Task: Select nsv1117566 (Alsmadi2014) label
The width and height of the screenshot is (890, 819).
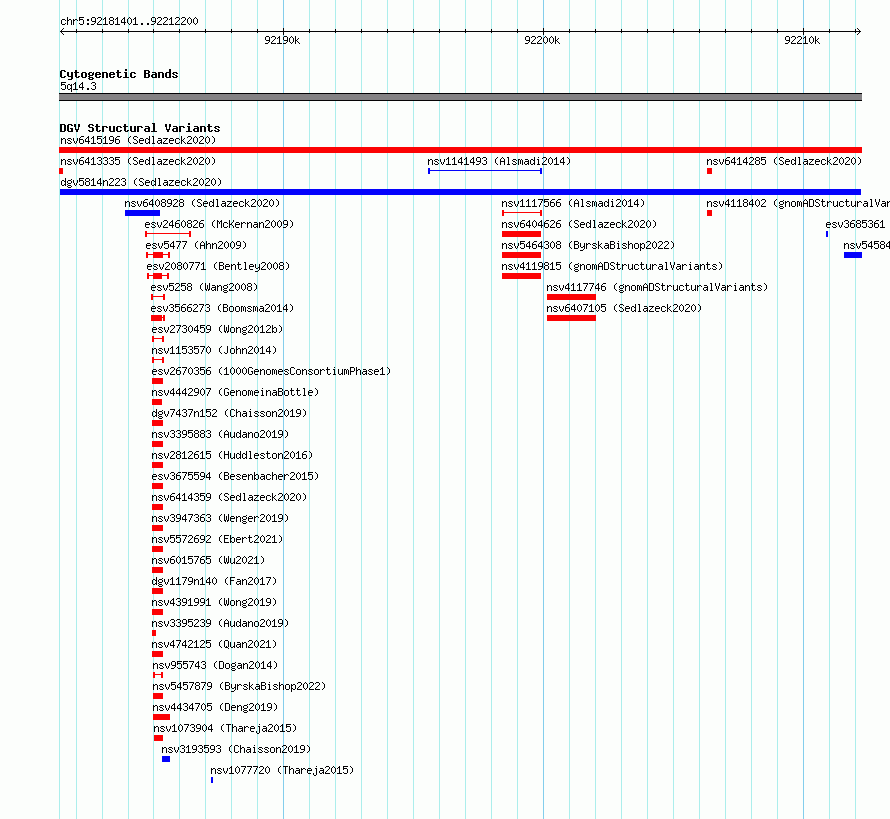Action: tap(573, 203)
